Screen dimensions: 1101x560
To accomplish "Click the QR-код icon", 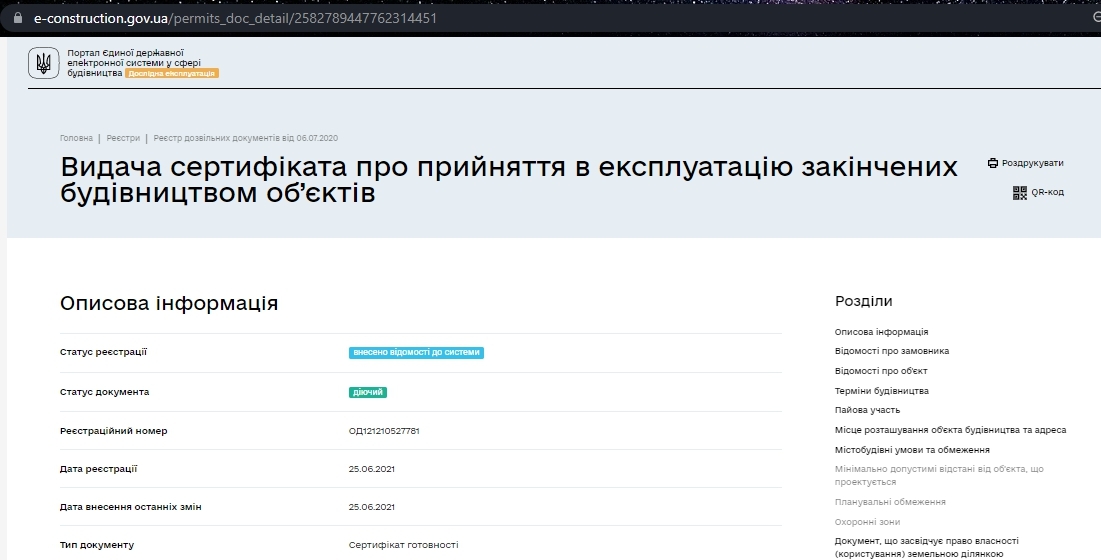I will tap(1020, 192).
